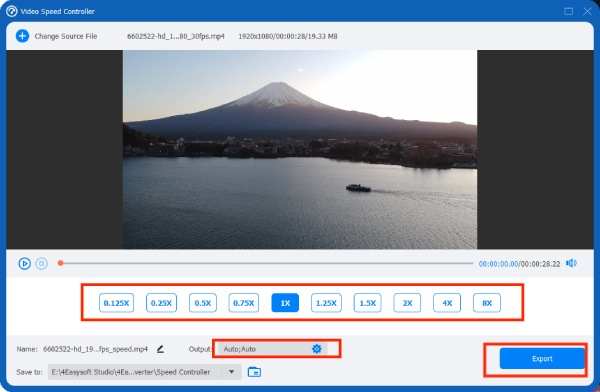This screenshot has width=600, height=392.
Task: Click the playback progress slider handle
Action: pos(60,263)
